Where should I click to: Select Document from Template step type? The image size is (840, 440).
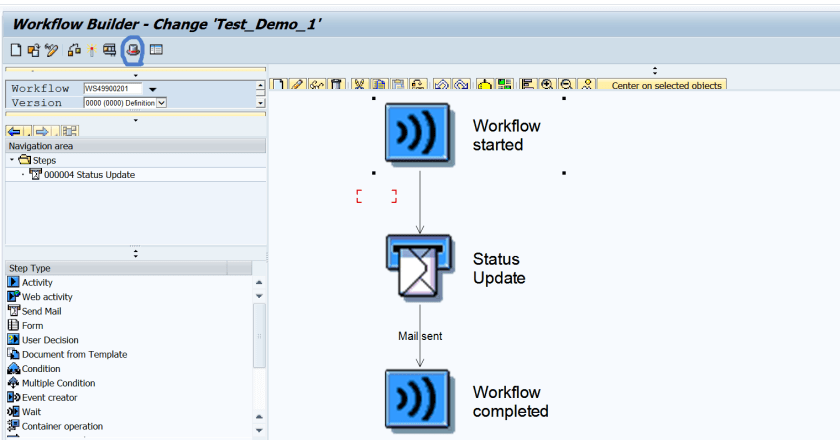[74, 354]
